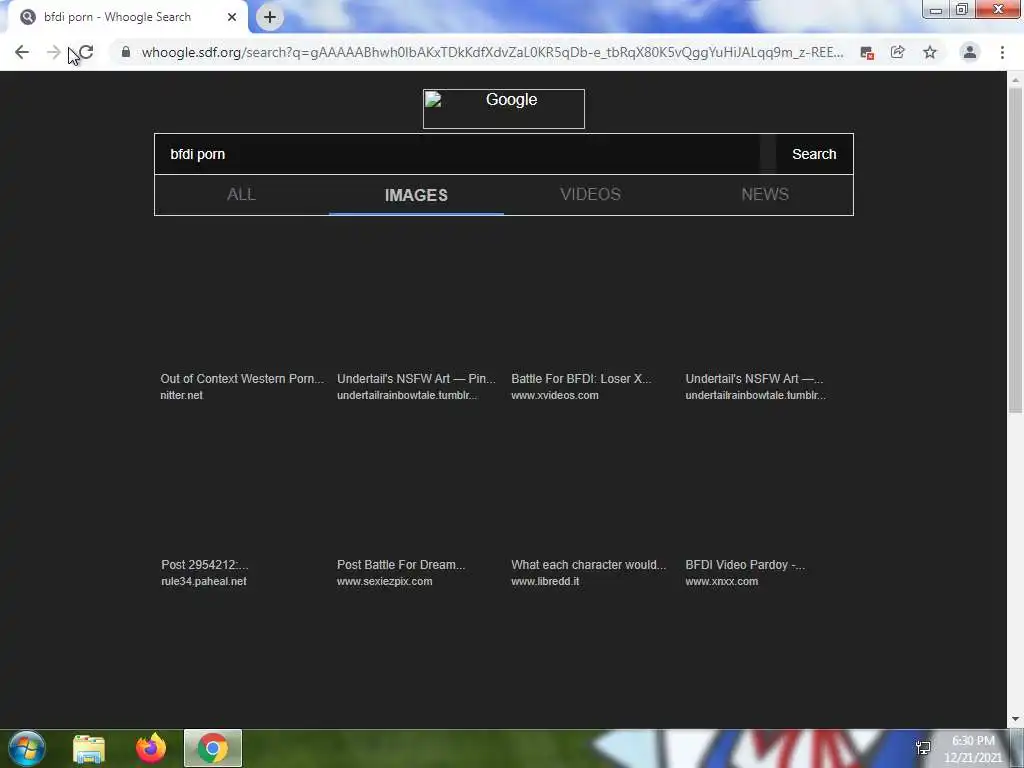This screenshot has width=1024, height=768.
Task: Open the Chrome three-dot menu
Action: pos(1002,52)
